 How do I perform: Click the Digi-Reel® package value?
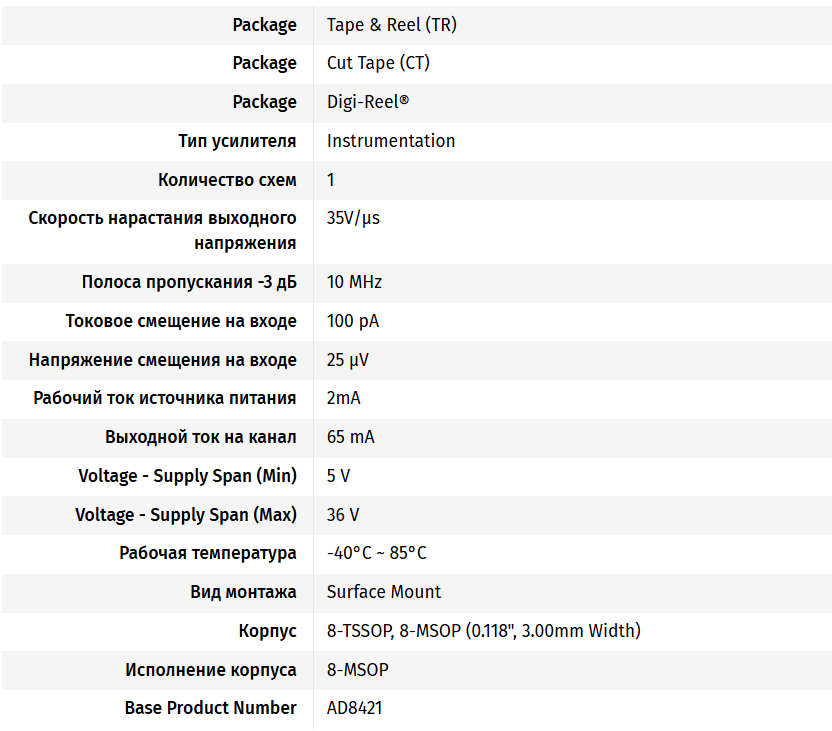point(368,102)
